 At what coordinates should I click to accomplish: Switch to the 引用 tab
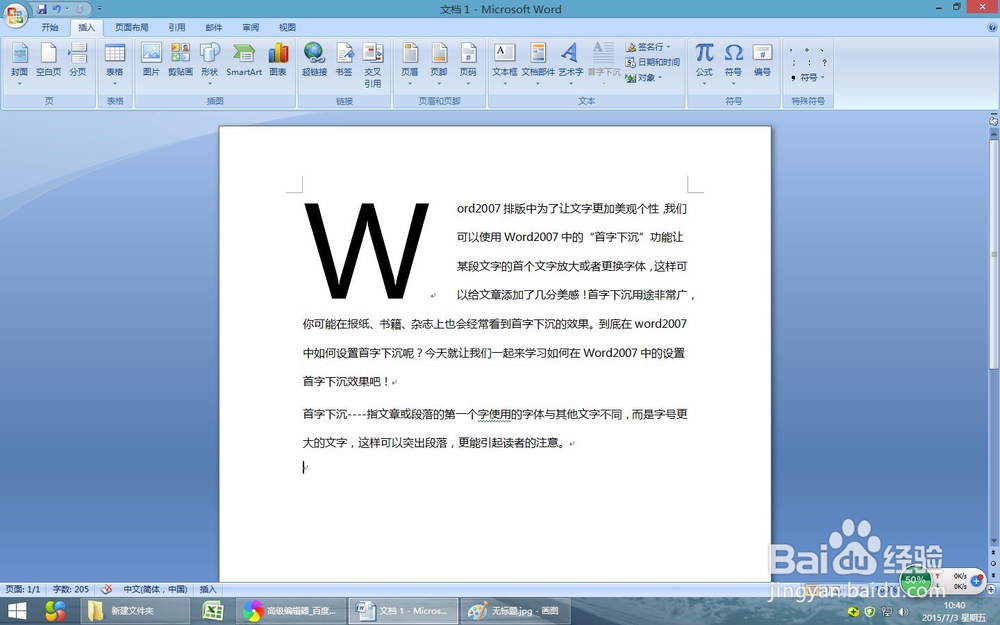tap(177, 27)
